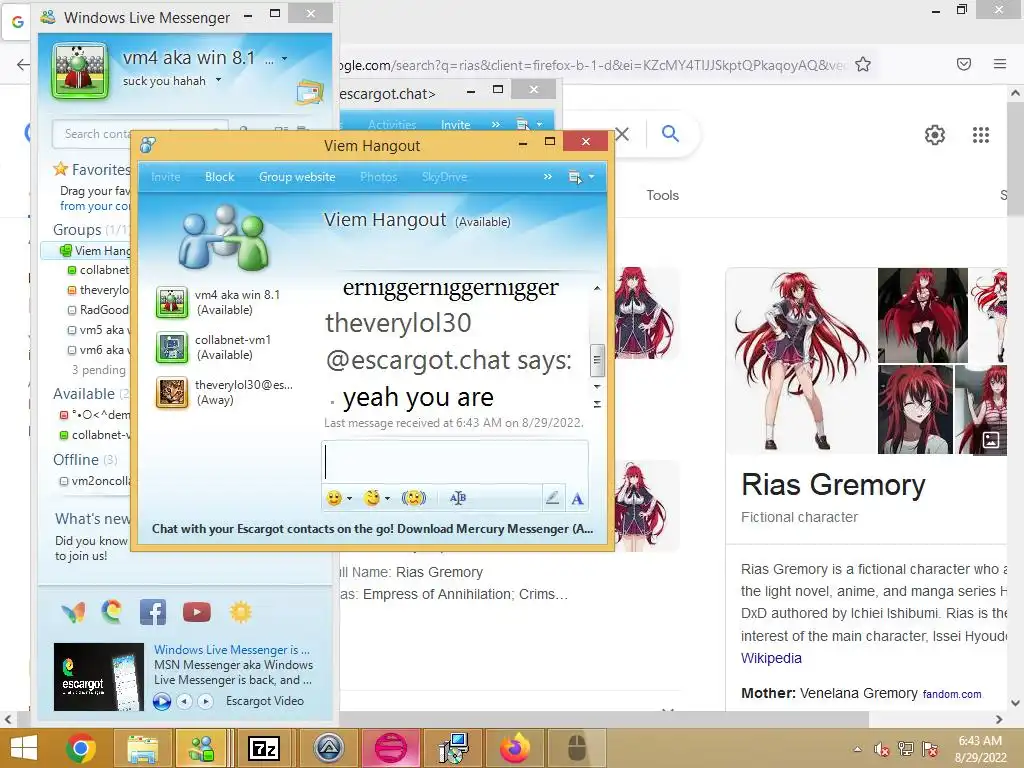Go to the next video item
This screenshot has height=768, width=1024.
[205, 701]
